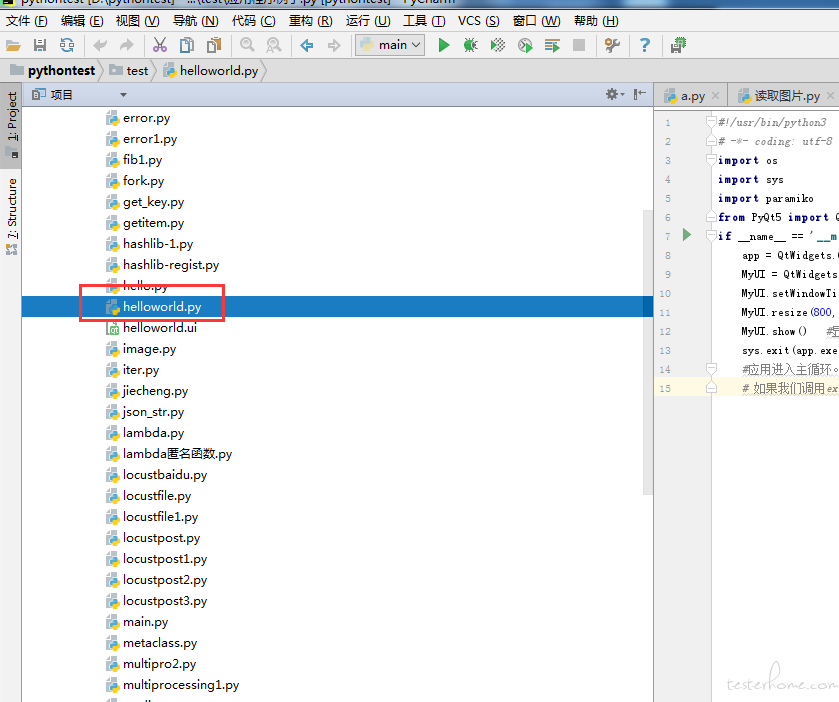
Task: Open the 文件 (F) menu
Action: click(27, 21)
